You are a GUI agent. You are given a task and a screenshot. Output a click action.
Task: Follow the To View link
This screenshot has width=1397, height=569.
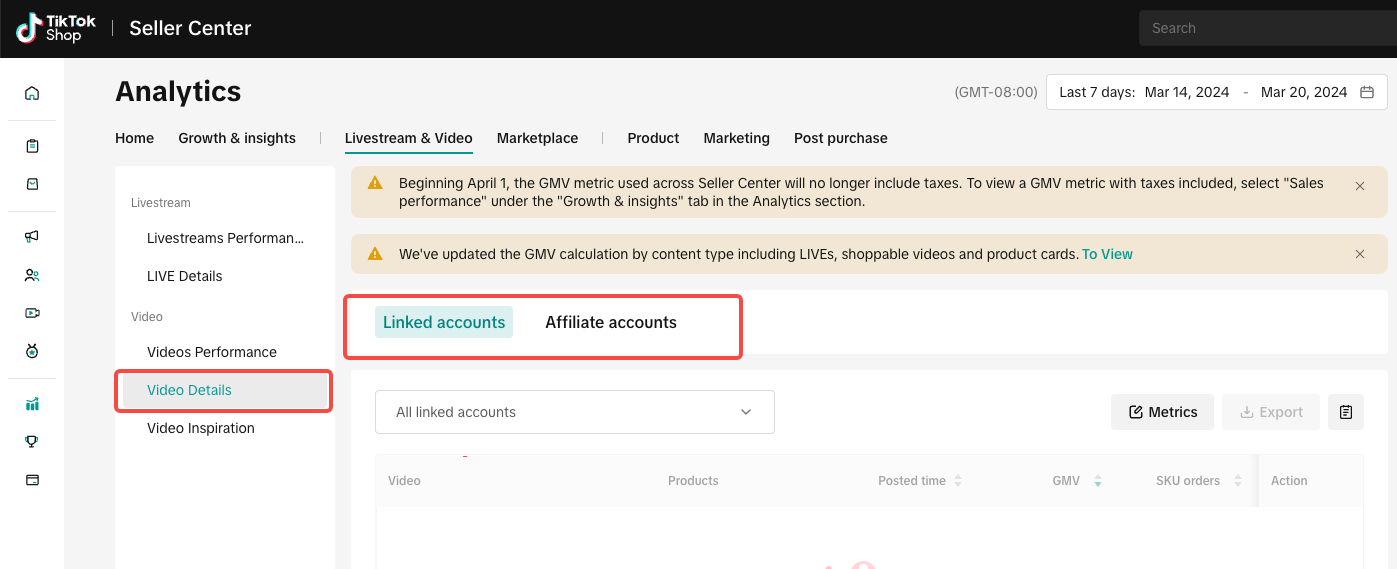point(1107,254)
